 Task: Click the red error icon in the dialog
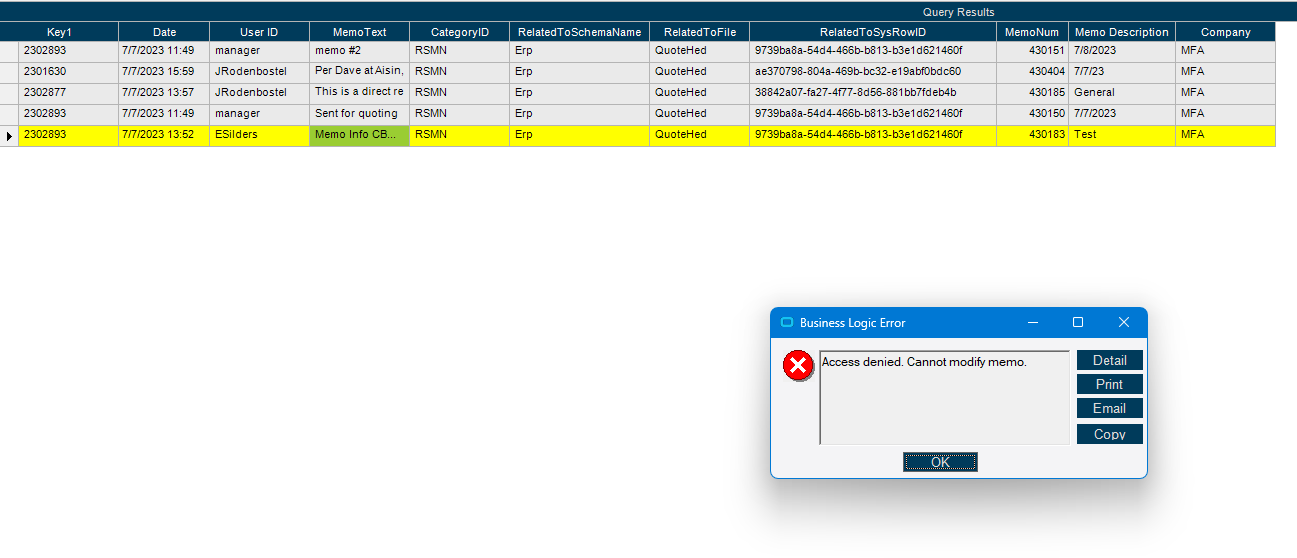pyautogui.click(x=797, y=366)
